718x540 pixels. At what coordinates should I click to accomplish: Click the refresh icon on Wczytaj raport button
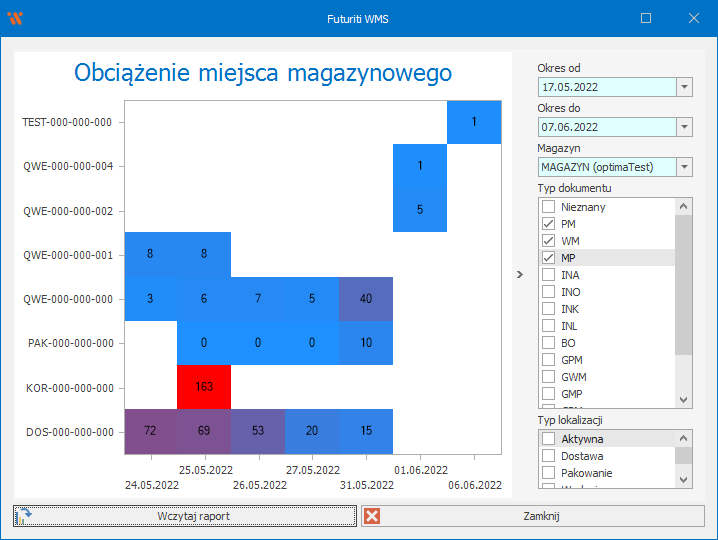25,516
